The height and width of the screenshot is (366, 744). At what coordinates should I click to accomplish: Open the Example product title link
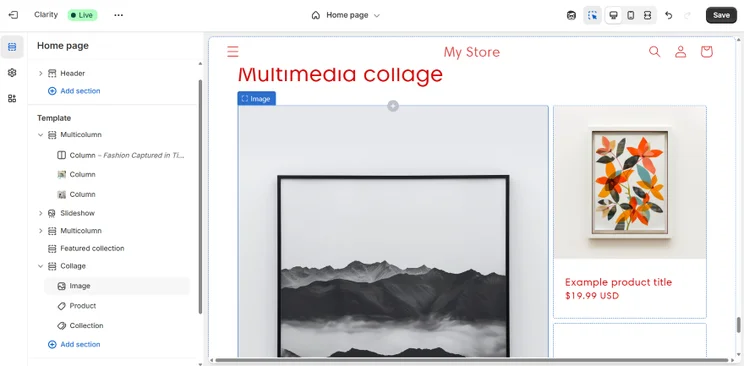[x=618, y=282]
